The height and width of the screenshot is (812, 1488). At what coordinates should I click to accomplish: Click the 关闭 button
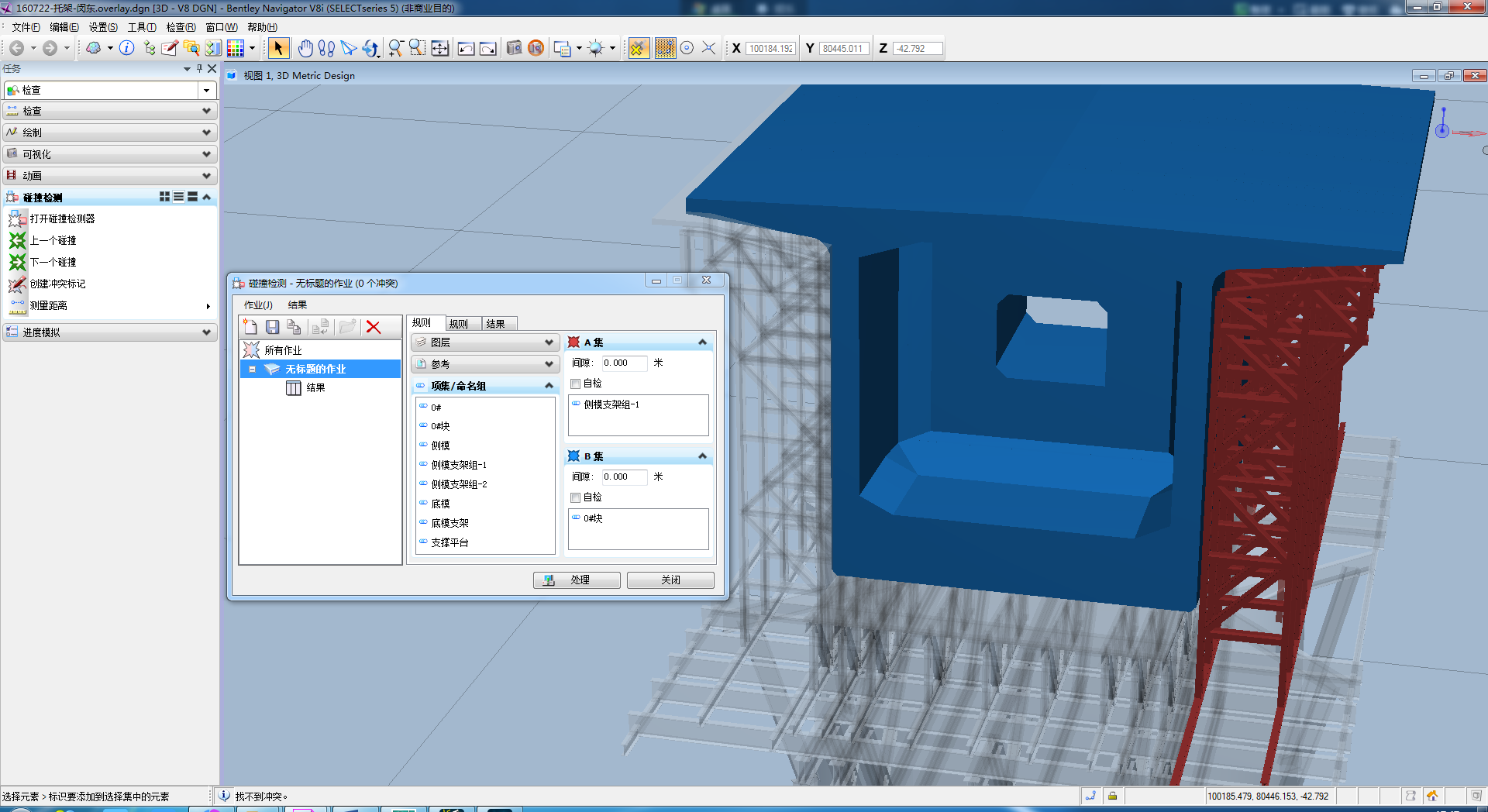coord(670,580)
